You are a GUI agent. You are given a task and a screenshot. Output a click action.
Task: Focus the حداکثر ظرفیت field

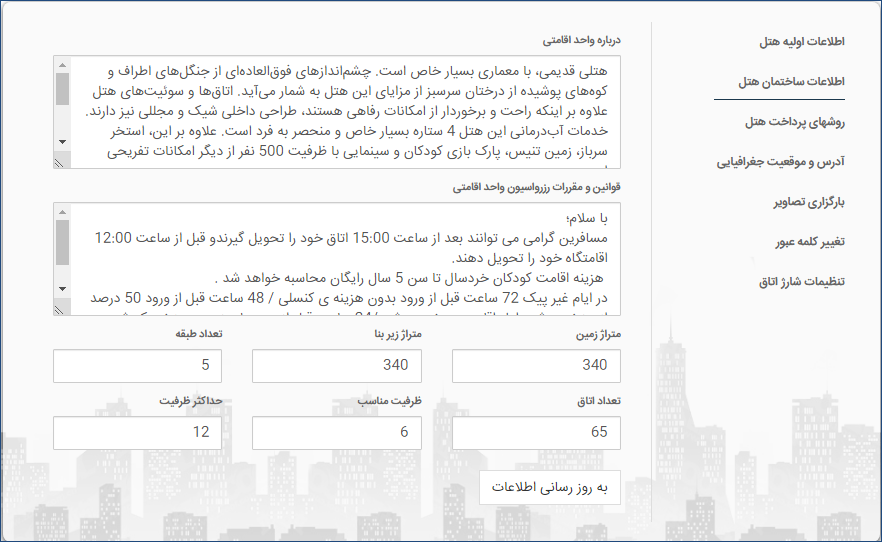[x=137, y=433]
